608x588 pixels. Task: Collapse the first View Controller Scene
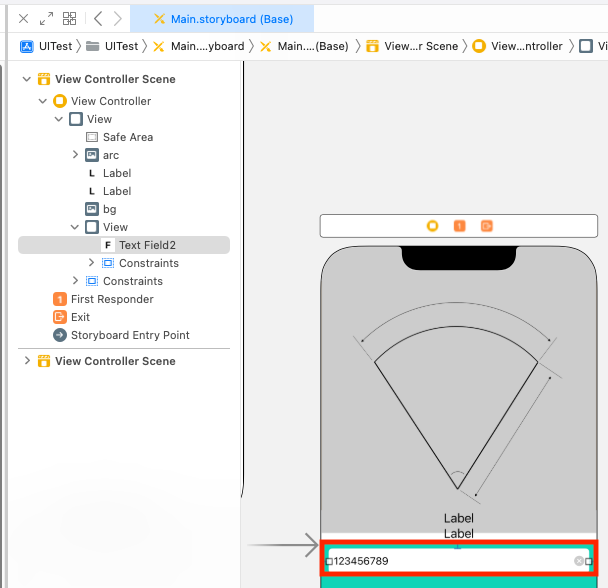click(26, 79)
